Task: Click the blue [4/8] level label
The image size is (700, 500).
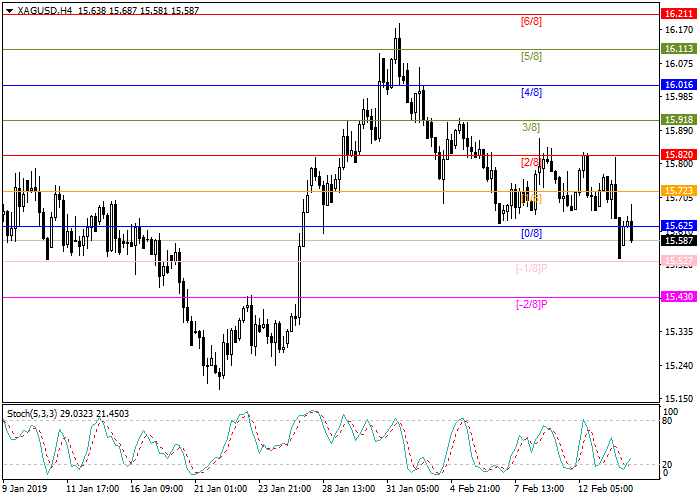Action: pyautogui.click(x=532, y=92)
